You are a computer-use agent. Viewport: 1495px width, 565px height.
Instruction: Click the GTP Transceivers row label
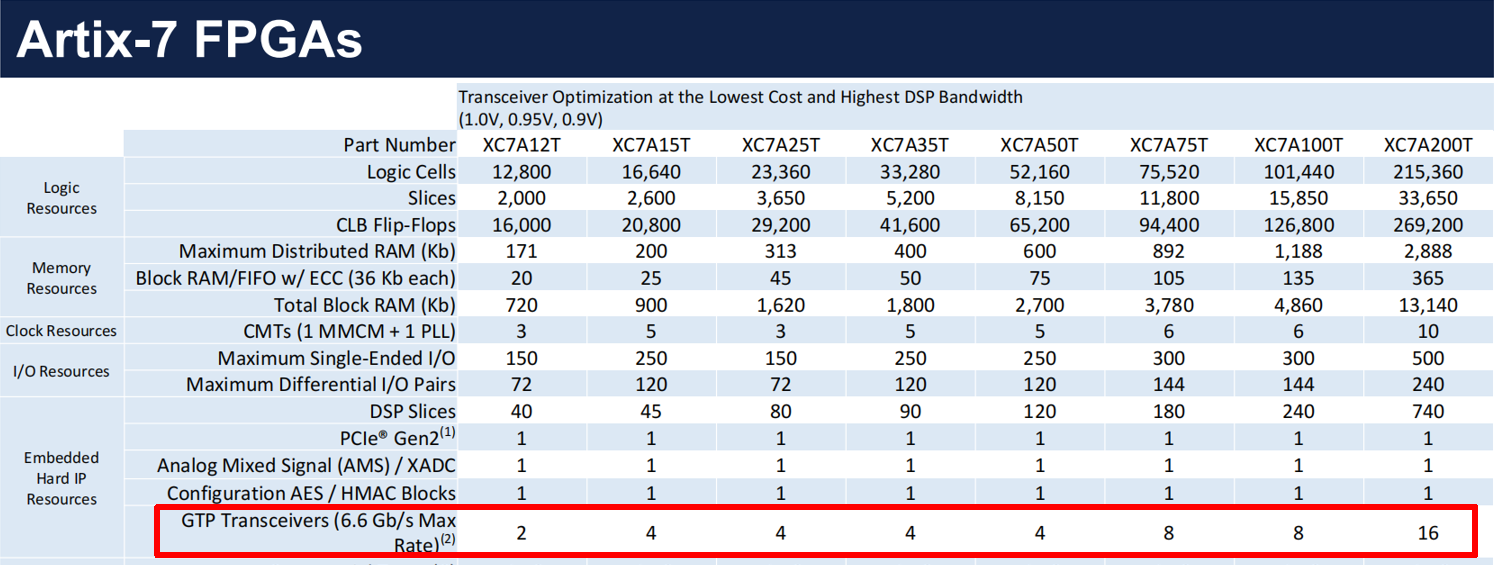(x=318, y=532)
